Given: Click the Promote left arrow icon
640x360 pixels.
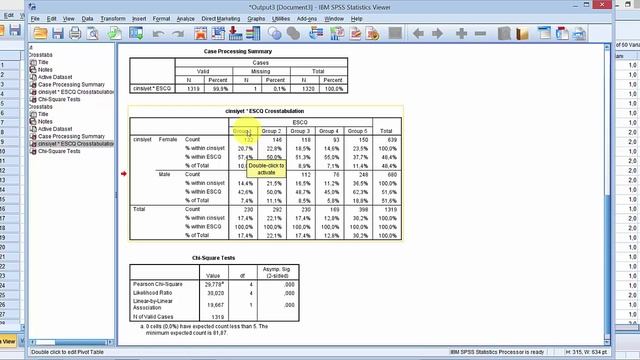Looking at the screenshot, I should 418,33.
